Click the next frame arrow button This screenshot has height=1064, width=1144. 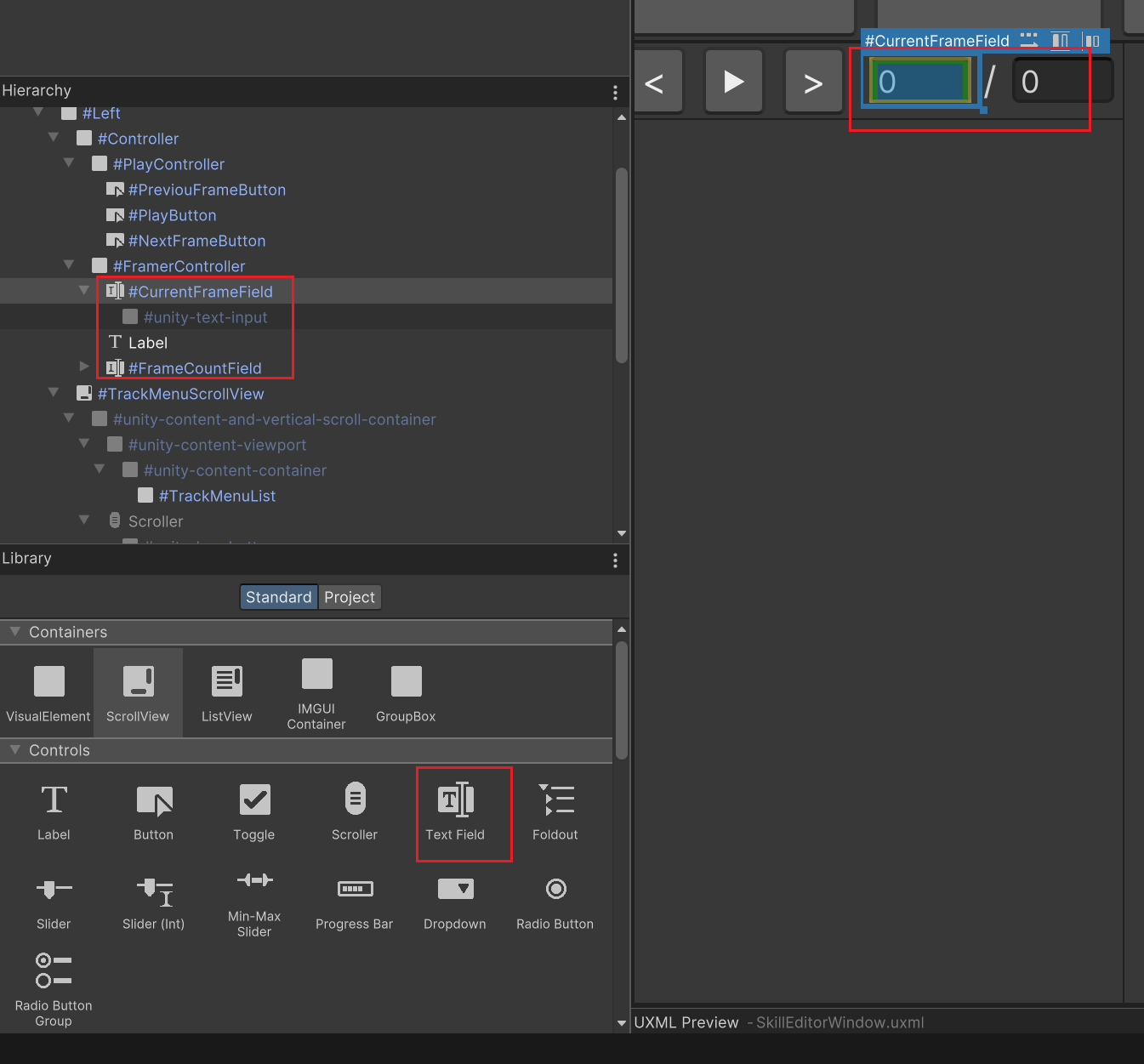(813, 83)
